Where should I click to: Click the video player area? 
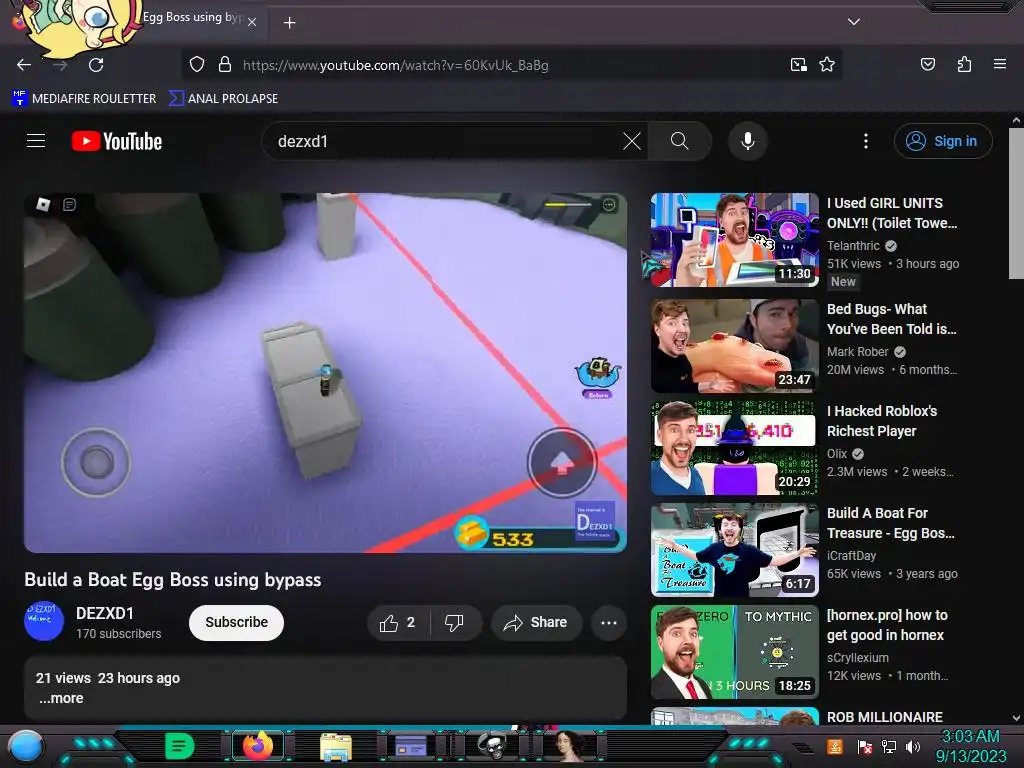(325, 372)
